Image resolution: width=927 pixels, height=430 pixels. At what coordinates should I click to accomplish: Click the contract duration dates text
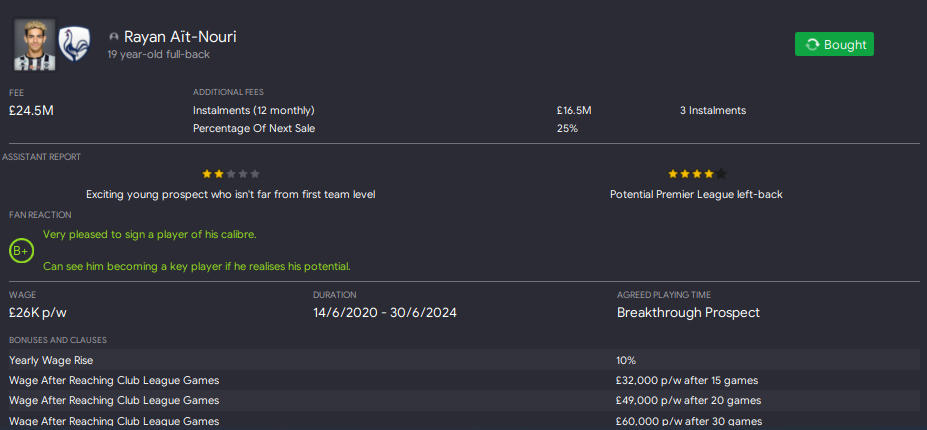pyautogui.click(x=384, y=312)
